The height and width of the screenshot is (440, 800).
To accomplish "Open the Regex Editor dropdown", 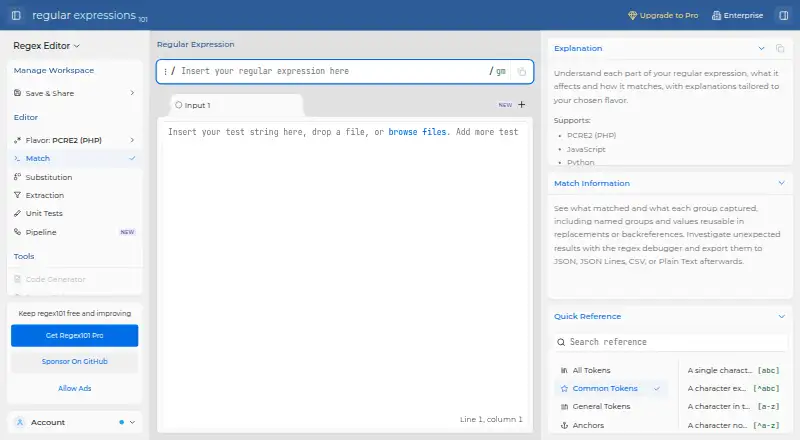I will [x=46, y=46].
